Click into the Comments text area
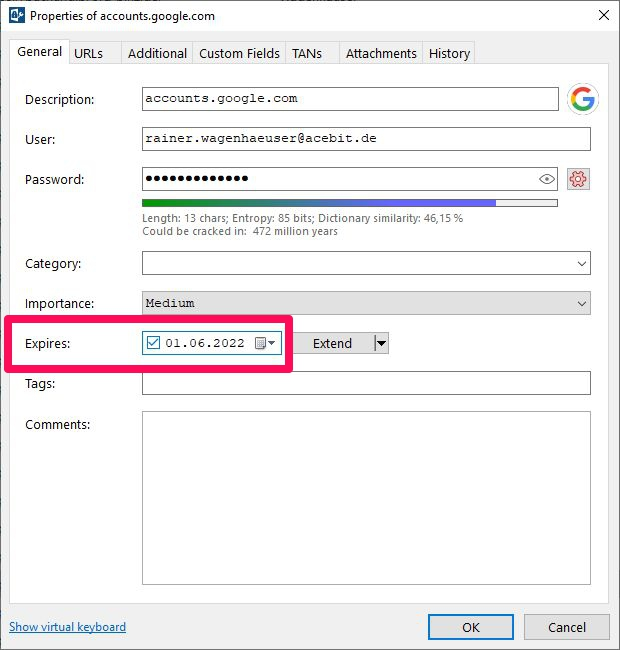The width and height of the screenshot is (620, 650). pyautogui.click(x=366, y=498)
